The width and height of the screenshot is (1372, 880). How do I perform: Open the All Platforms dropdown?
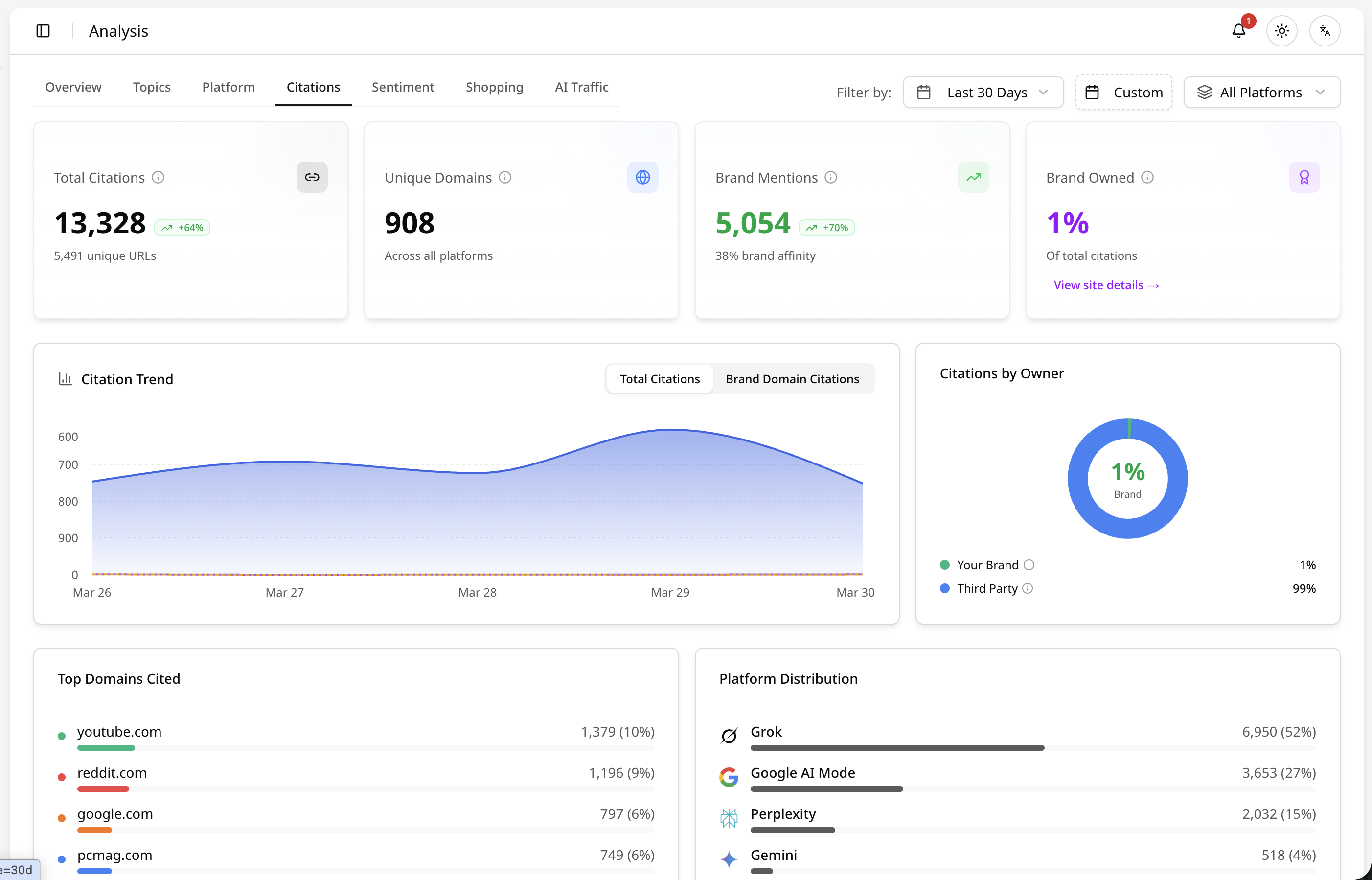pyautogui.click(x=1262, y=92)
